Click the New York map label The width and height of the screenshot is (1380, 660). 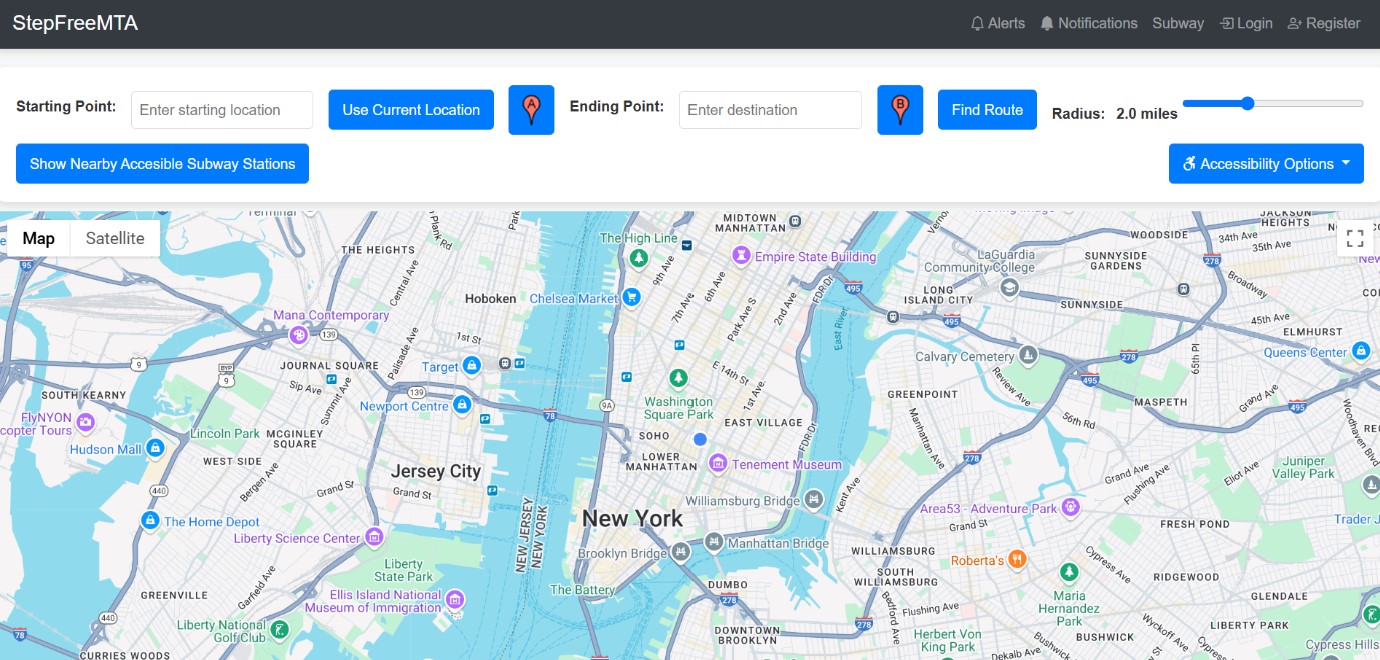tap(632, 518)
